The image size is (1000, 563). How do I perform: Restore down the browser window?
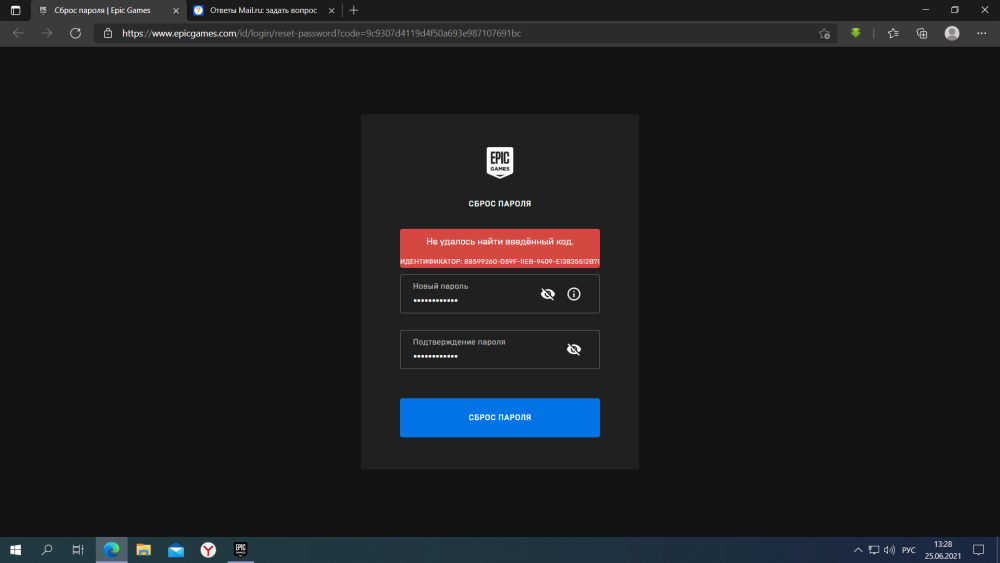[955, 10]
